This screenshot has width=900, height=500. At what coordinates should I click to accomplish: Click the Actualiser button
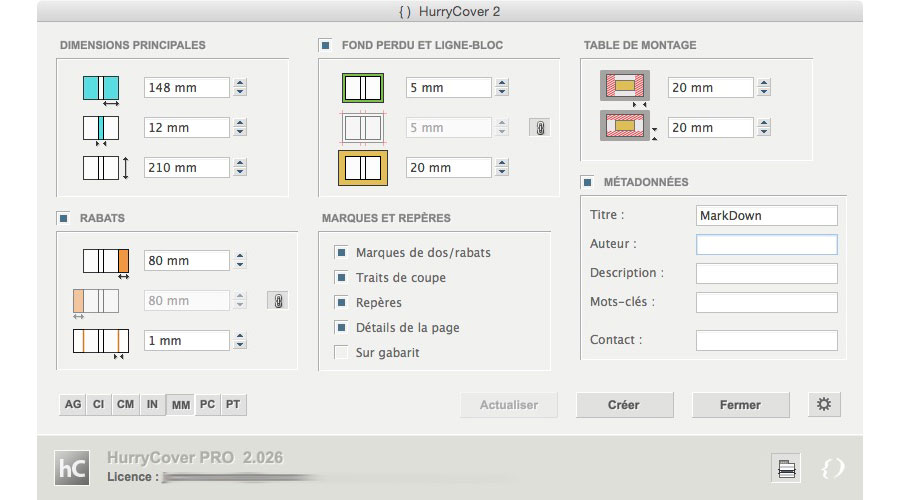[509, 405]
